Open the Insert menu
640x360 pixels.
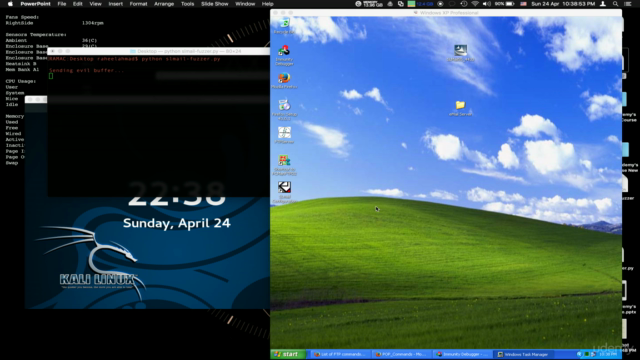(x=116, y=4)
